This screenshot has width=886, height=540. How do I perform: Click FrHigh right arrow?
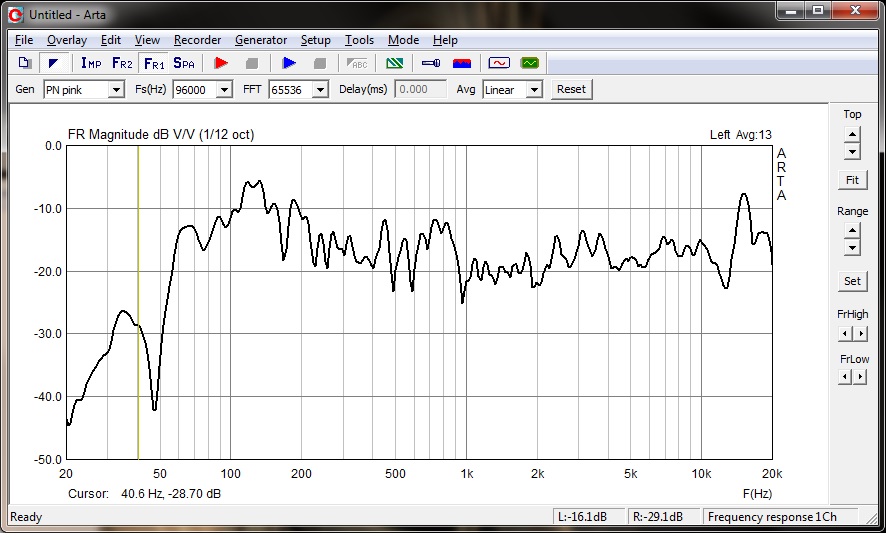(860, 334)
